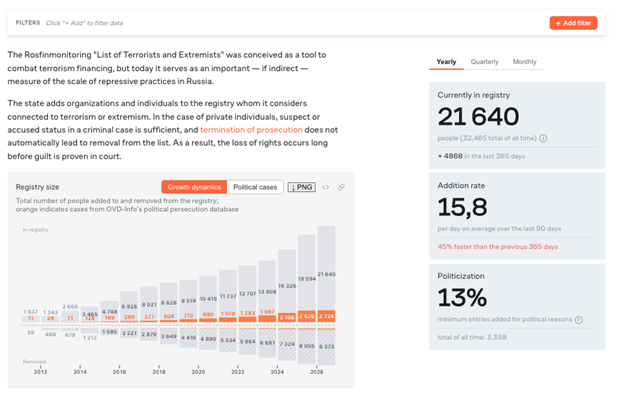This screenshot has height=397, width=624.
Task: Click the 2024 axis year label
Action: 277,372
